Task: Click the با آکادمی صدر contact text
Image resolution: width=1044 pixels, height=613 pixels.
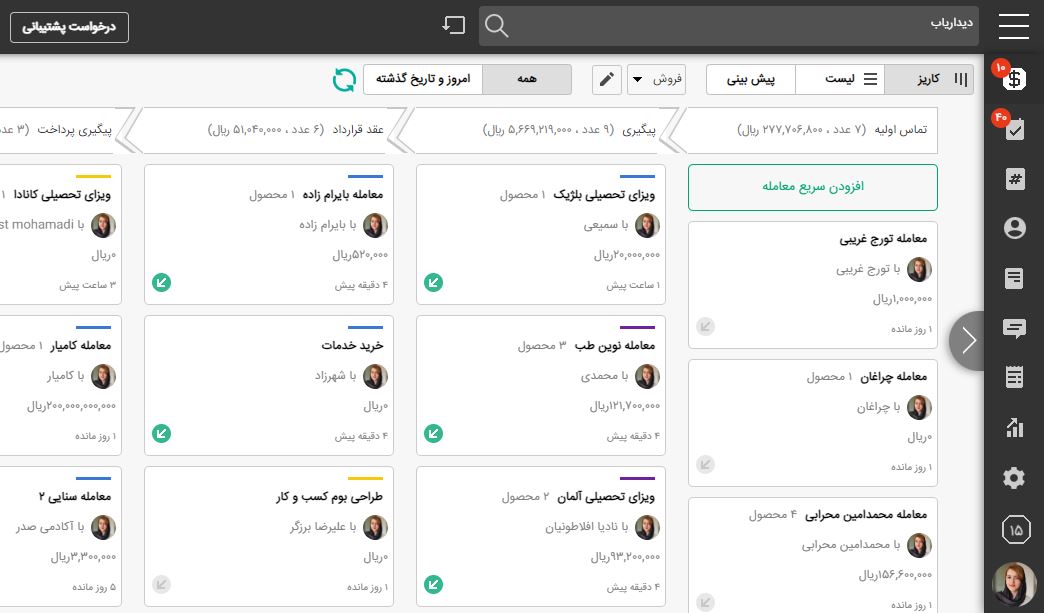Action: [51, 527]
